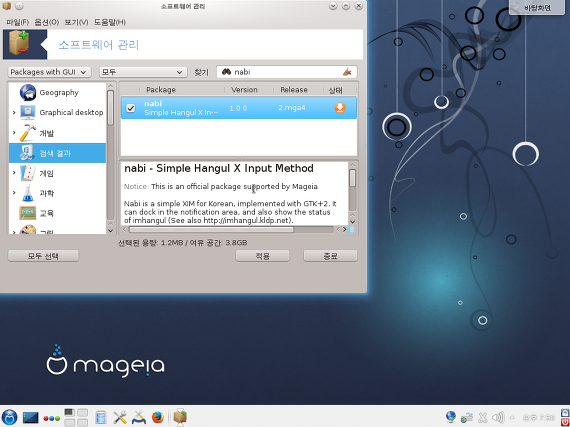Open the activities three-dots icon
Image resolution: width=570 pixels, height=427 pixels.
52,418
